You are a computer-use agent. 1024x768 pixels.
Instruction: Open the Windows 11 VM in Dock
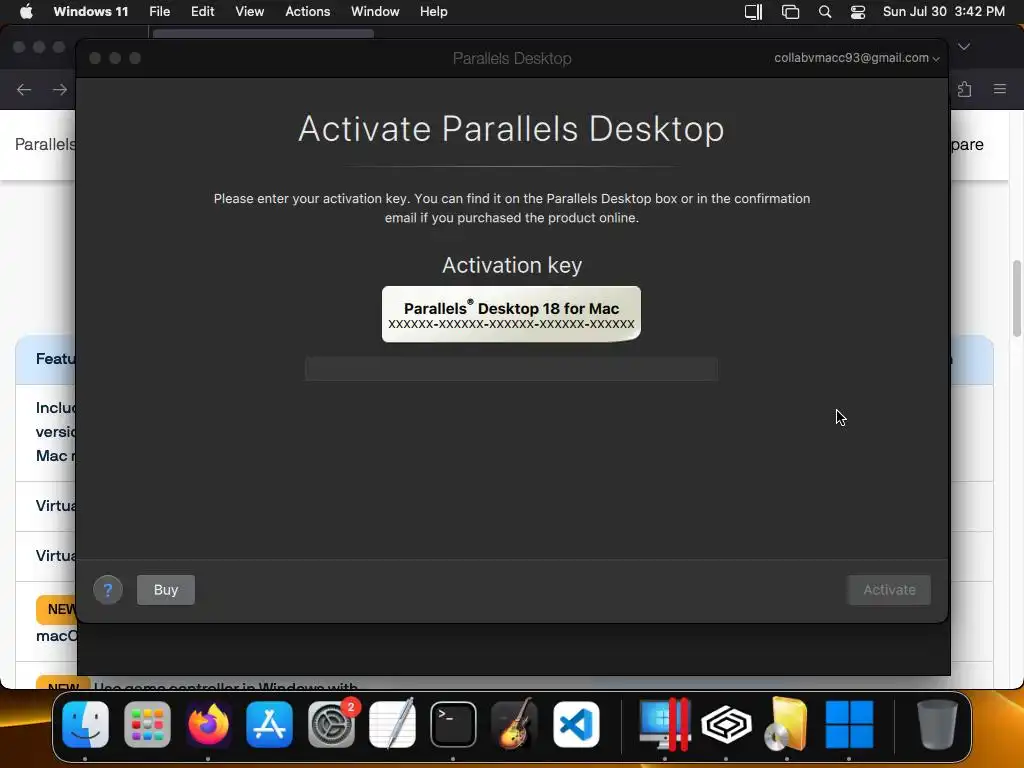[849, 724]
